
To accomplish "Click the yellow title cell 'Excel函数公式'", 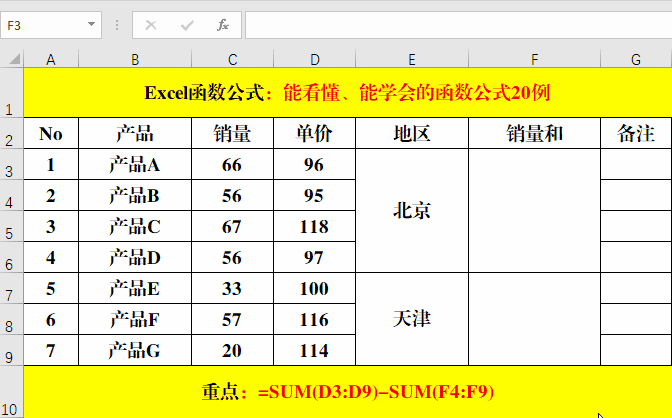I will [348, 92].
